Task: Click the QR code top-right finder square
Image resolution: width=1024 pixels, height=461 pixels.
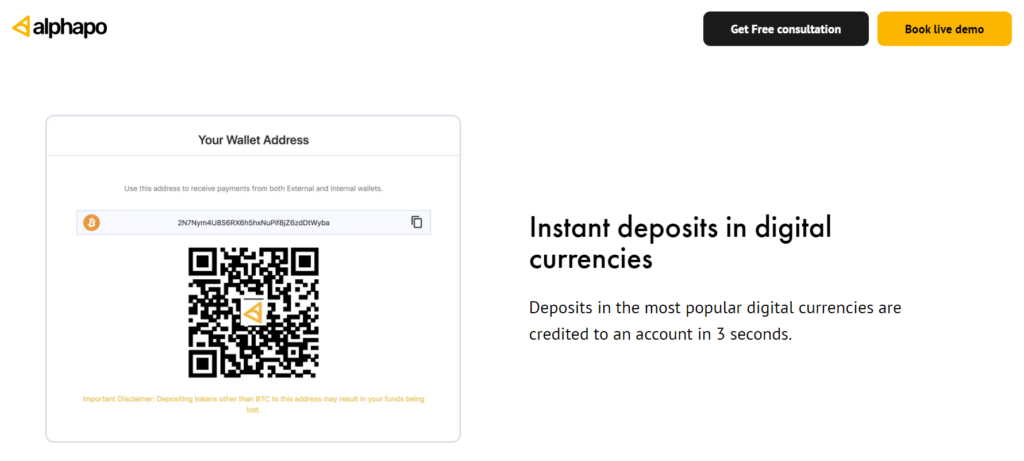Action: tap(304, 262)
